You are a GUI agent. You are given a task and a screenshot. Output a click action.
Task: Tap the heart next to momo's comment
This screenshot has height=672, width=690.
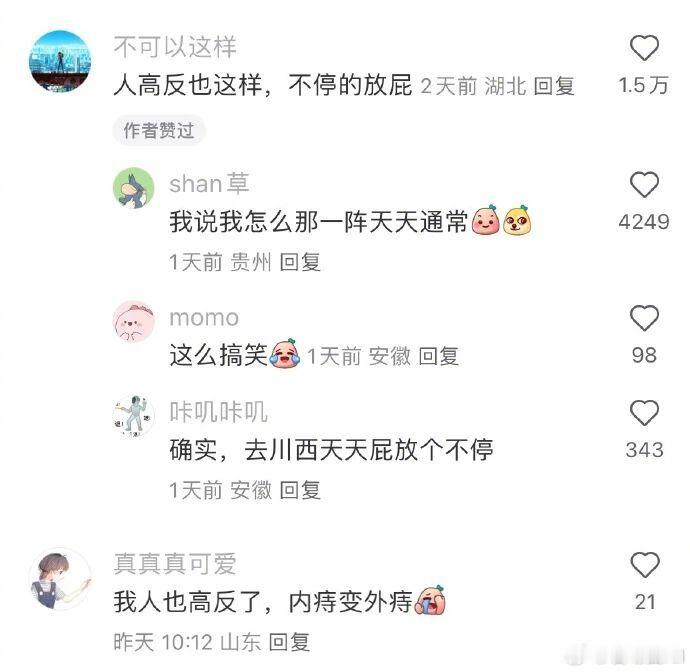pyautogui.click(x=644, y=317)
